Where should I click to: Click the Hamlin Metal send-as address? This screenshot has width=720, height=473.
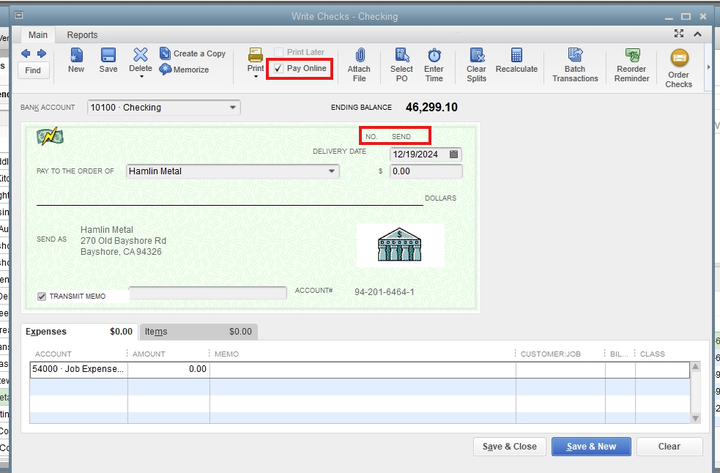click(124, 241)
